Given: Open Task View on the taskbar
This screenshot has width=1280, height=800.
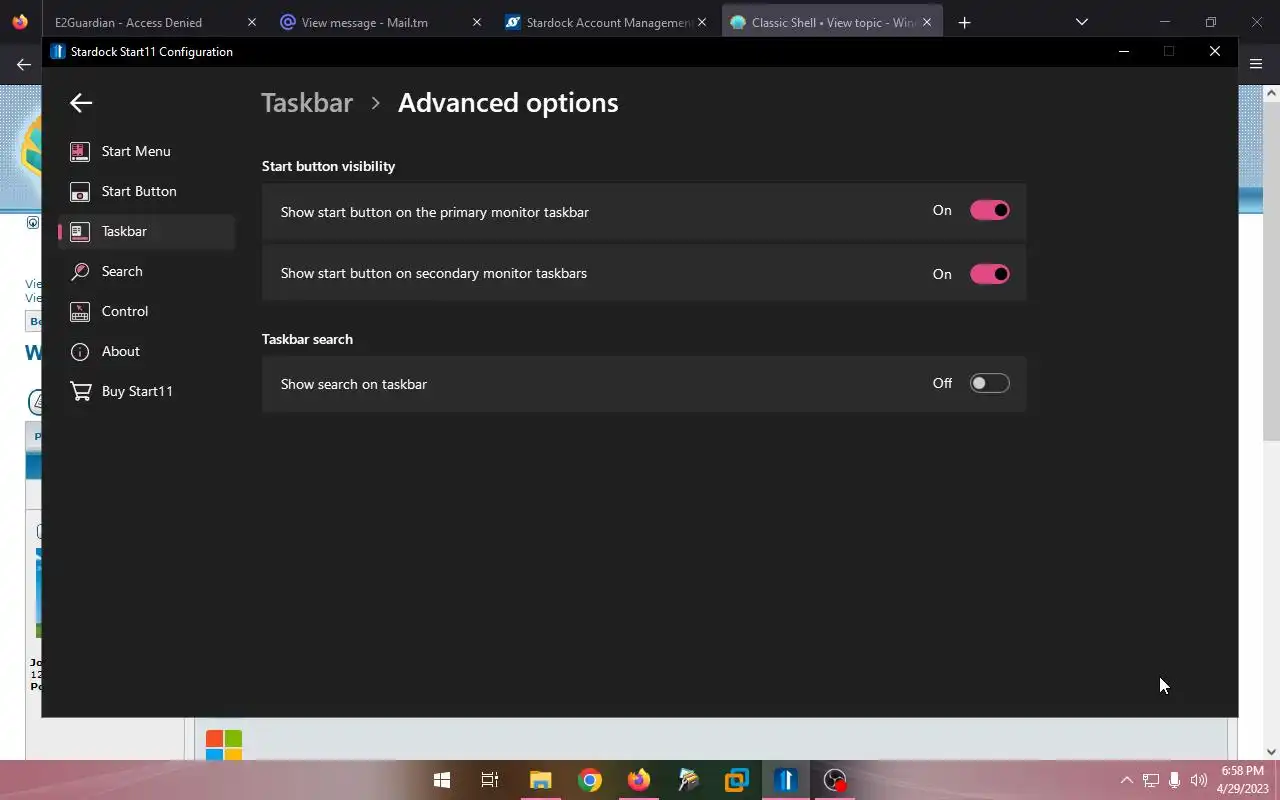Looking at the screenshot, I should (x=490, y=780).
